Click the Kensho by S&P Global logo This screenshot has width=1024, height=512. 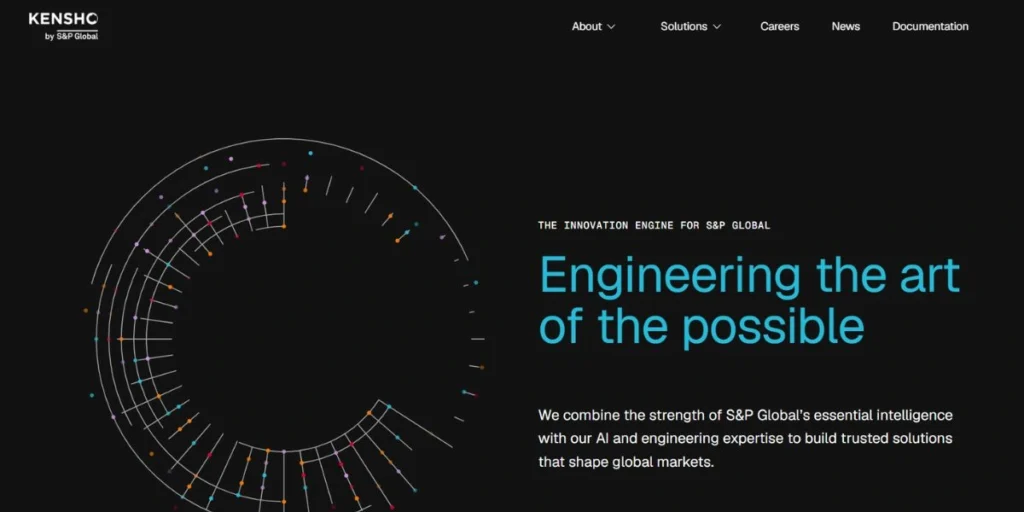63,27
